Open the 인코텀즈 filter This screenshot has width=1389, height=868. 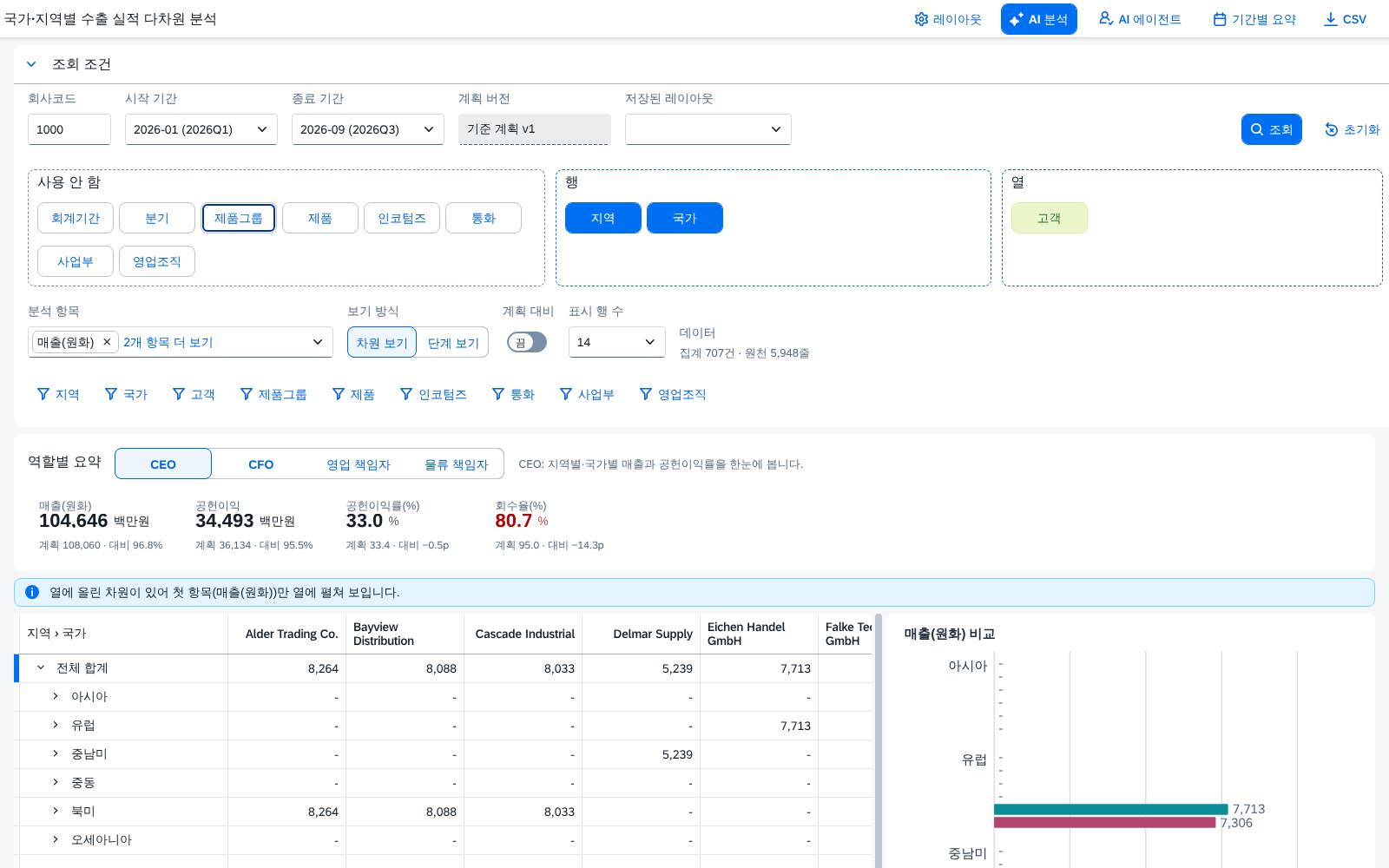(433, 394)
